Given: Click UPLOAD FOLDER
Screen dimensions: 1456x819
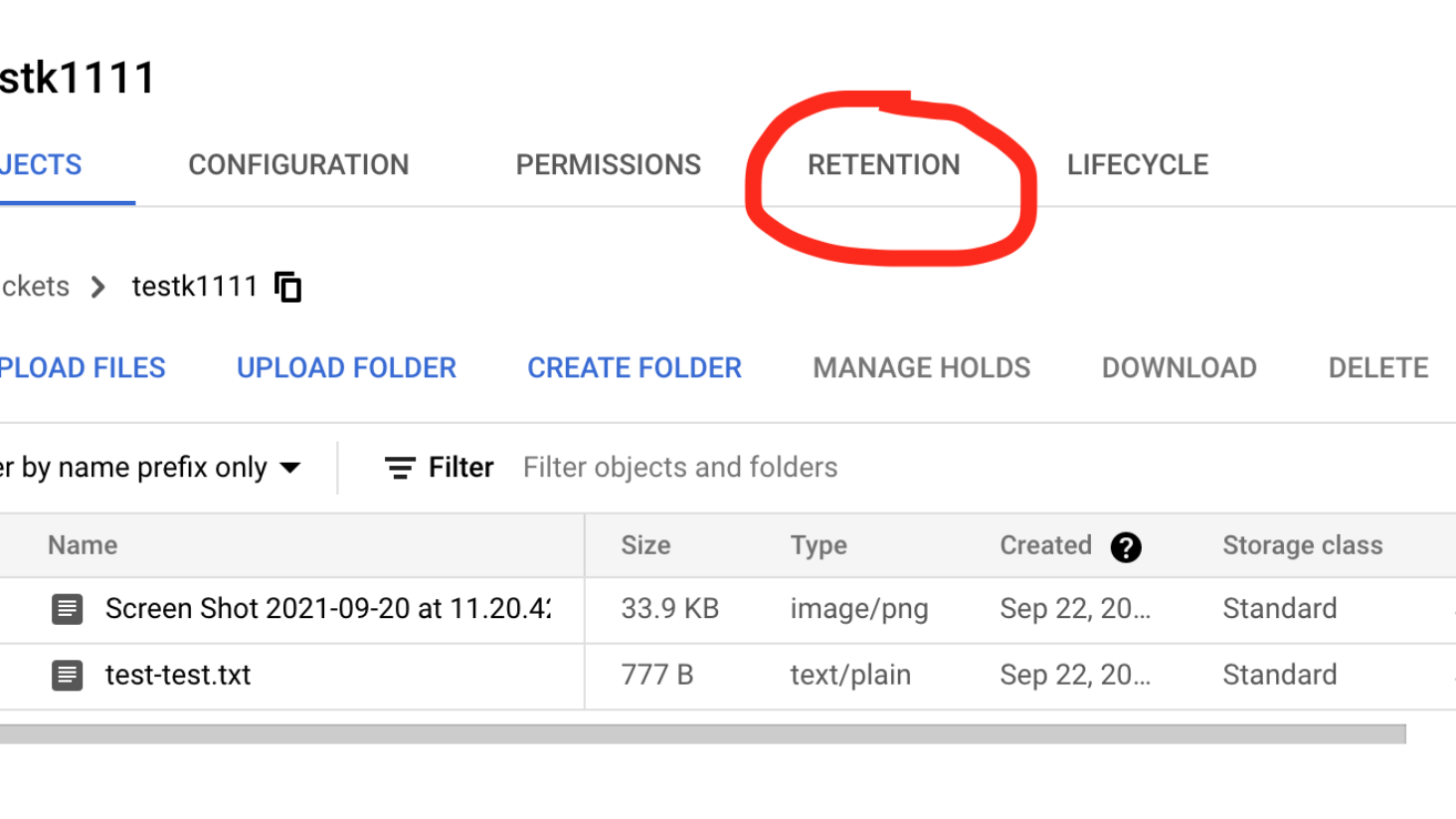Looking at the screenshot, I should (345, 367).
